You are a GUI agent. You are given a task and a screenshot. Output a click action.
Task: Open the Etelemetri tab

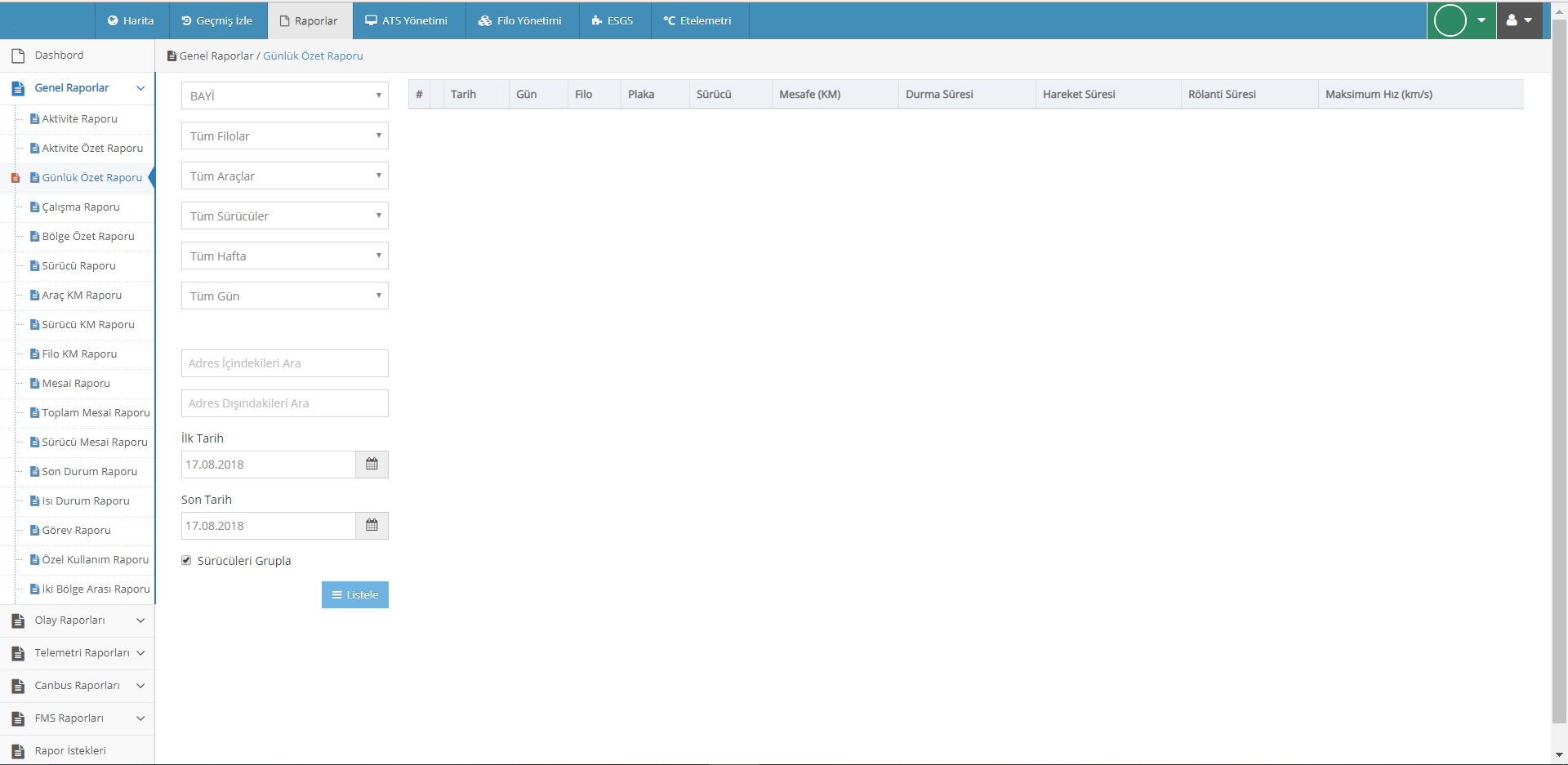(x=698, y=20)
